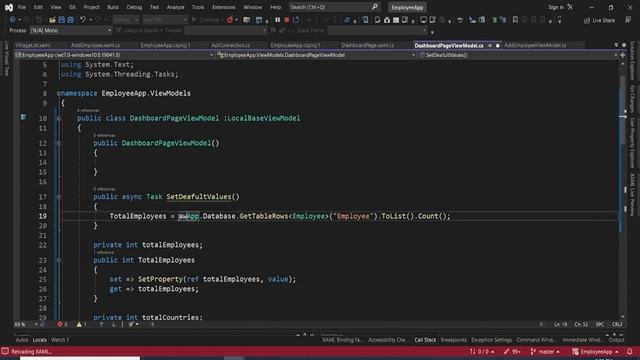
Task: Switch to the AddEmployeeViewModel.cs tab
Action: 535,45
